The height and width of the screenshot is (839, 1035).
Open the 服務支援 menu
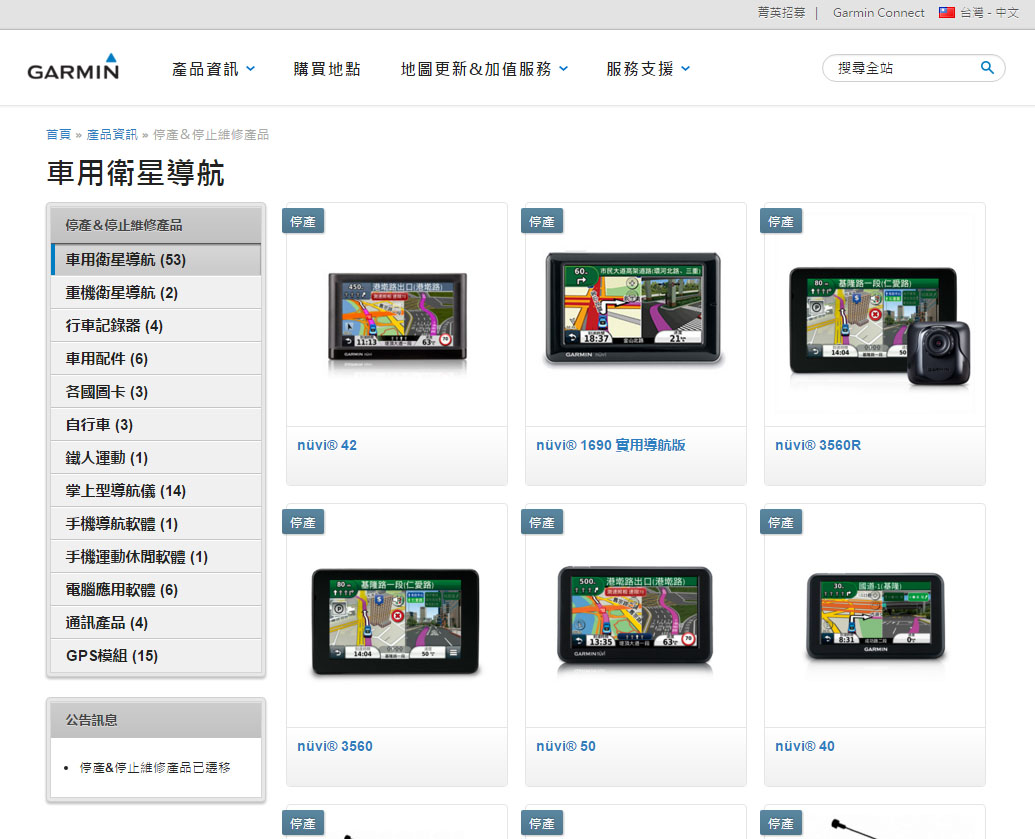click(x=640, y=69)
